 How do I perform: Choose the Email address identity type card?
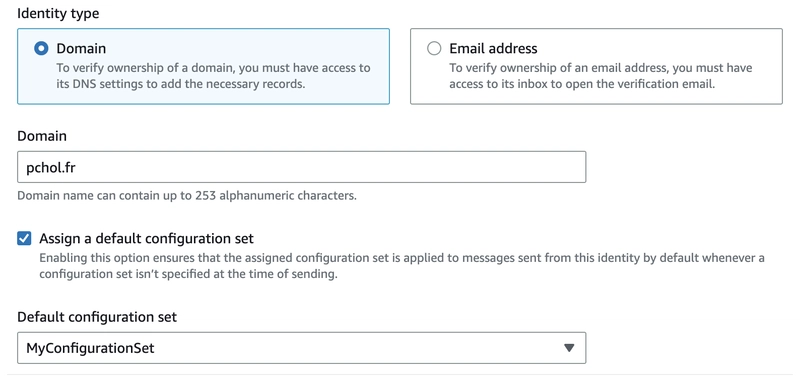[596, 66]
